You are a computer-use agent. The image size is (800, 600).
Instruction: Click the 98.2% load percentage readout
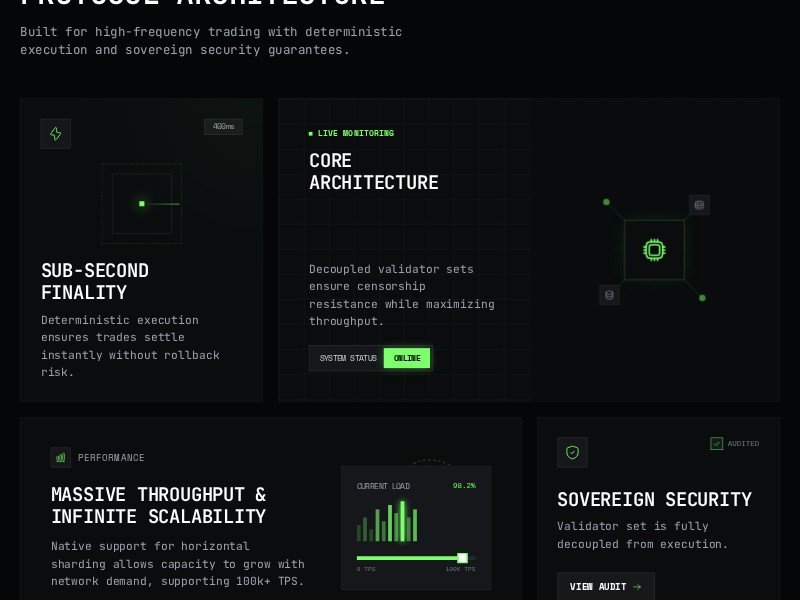click(x=464, y=486)
